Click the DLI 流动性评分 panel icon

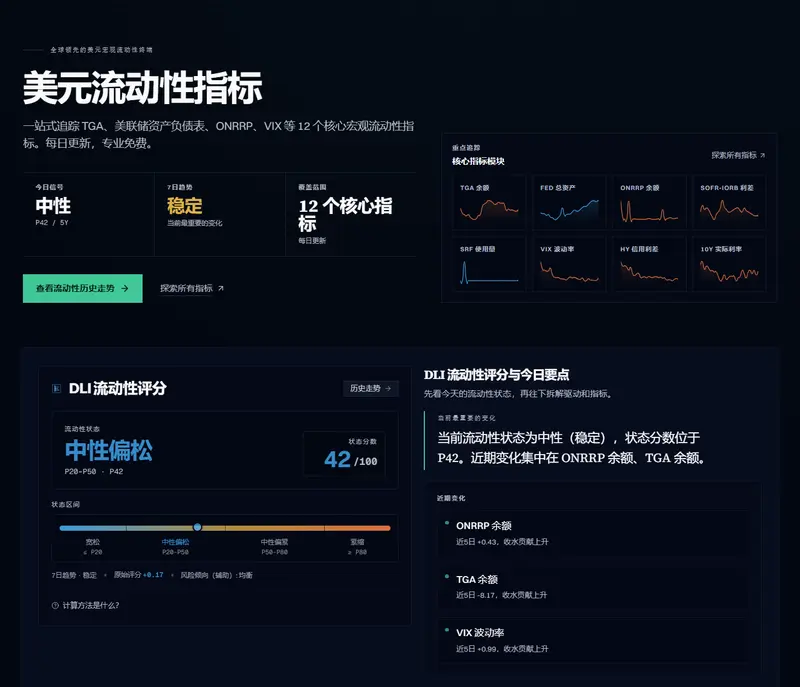[57, 389]
